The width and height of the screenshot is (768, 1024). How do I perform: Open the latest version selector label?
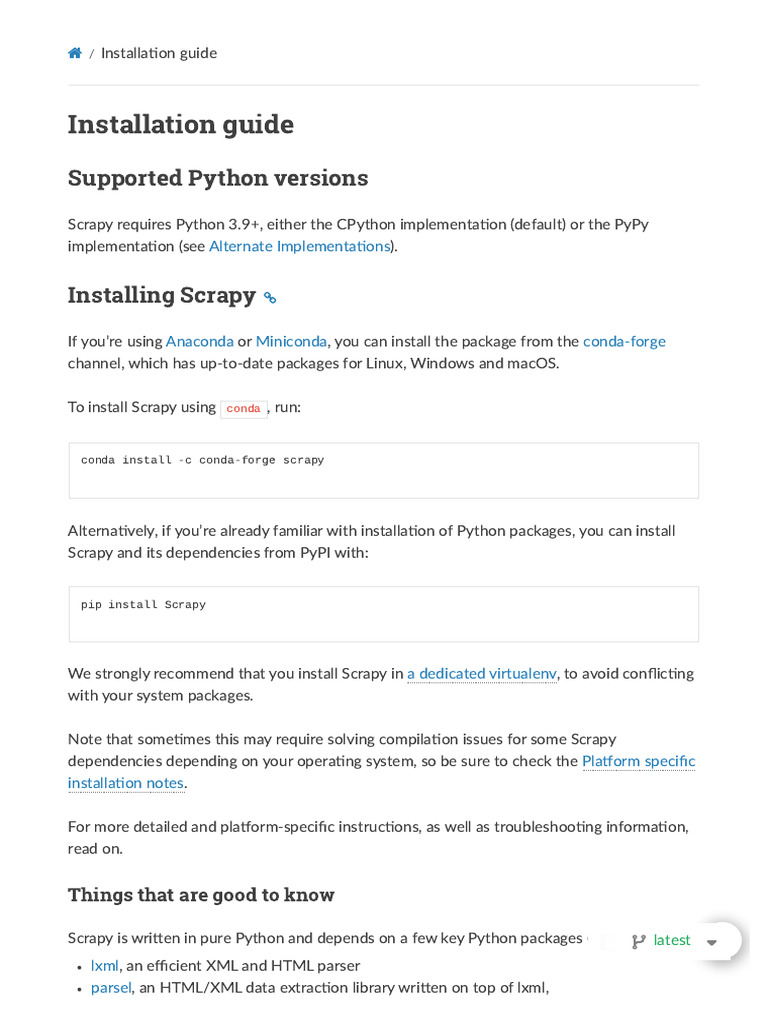672,940
